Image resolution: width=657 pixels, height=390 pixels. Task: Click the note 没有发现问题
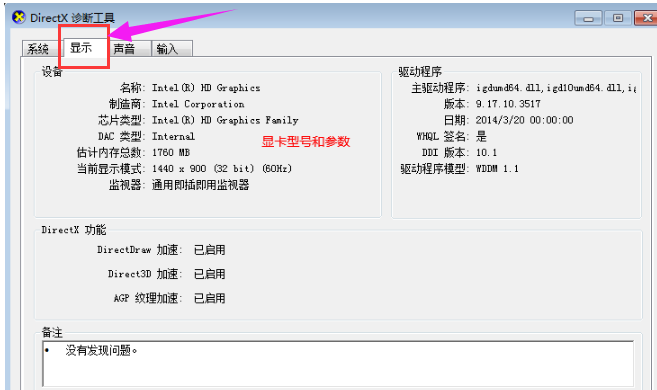(x=101, y=350)
